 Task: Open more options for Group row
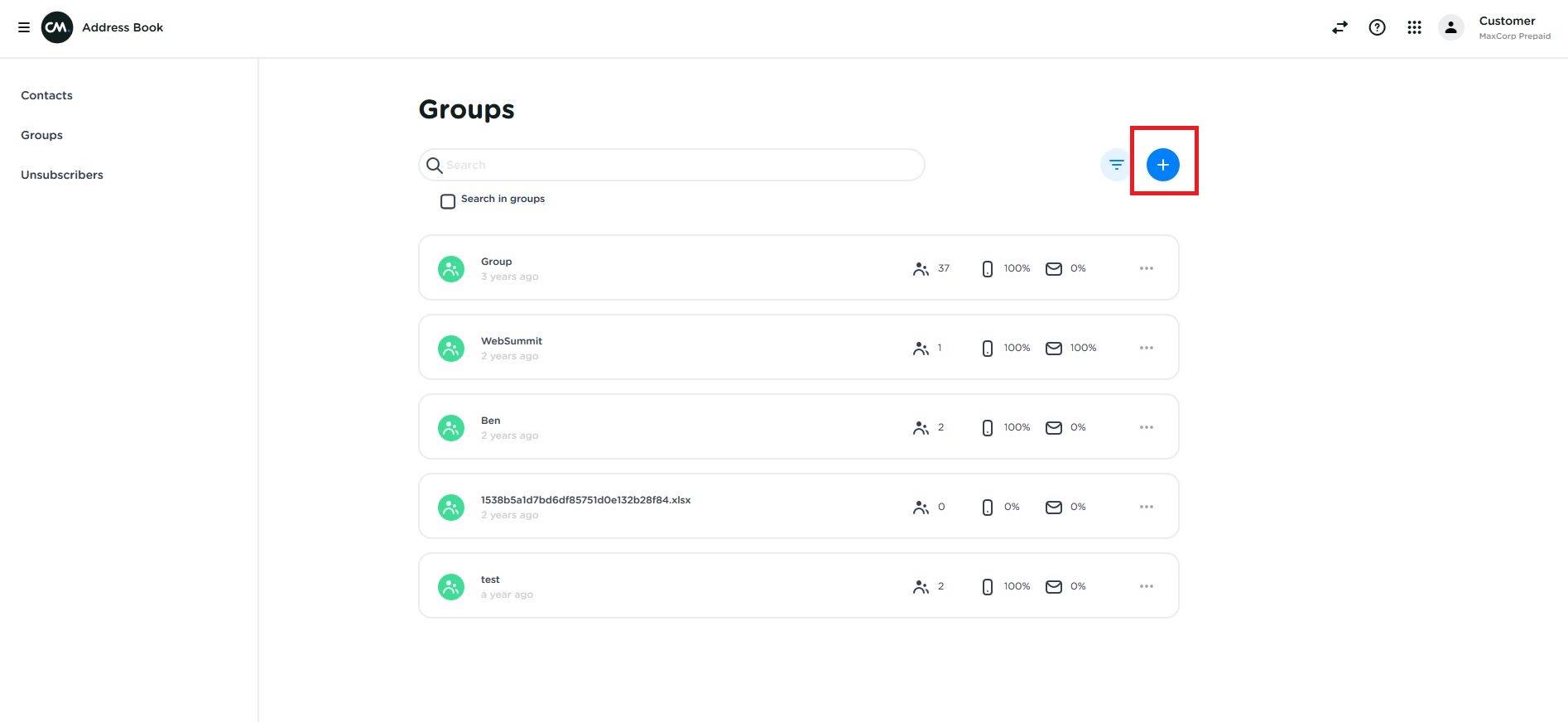(x=1146, y=268)
